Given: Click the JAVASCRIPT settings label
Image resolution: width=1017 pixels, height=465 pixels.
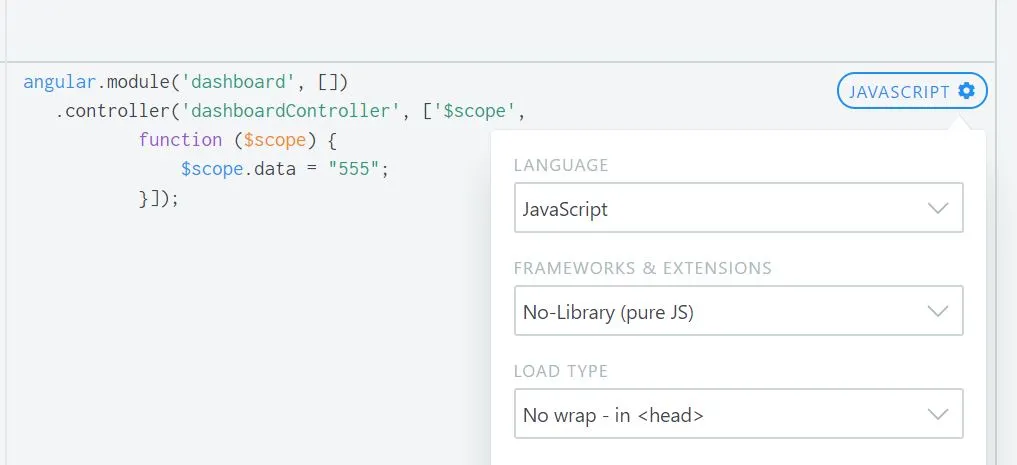Looking at the screenshot, I should tap(899, 92).
